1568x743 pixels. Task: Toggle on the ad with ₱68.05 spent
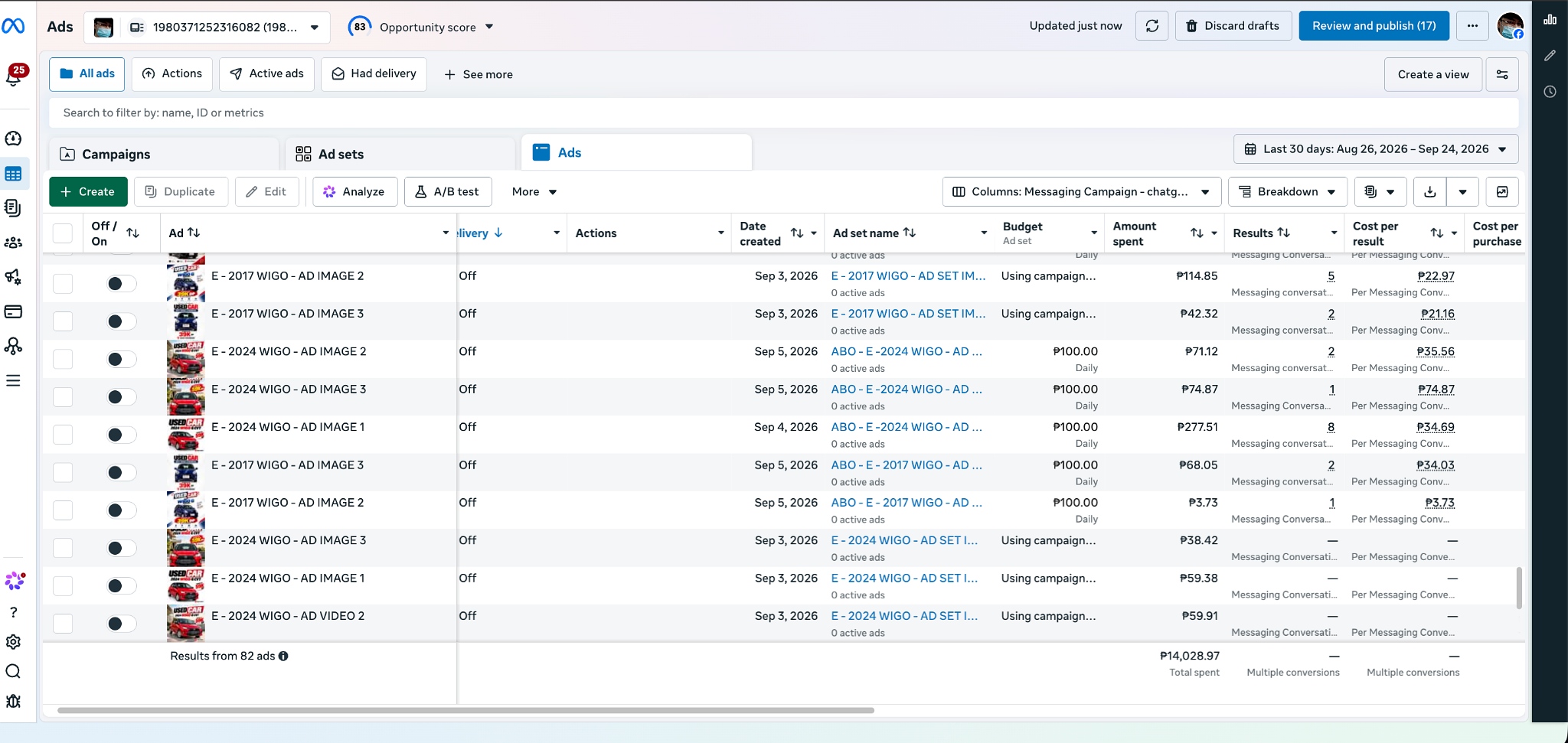121,473
